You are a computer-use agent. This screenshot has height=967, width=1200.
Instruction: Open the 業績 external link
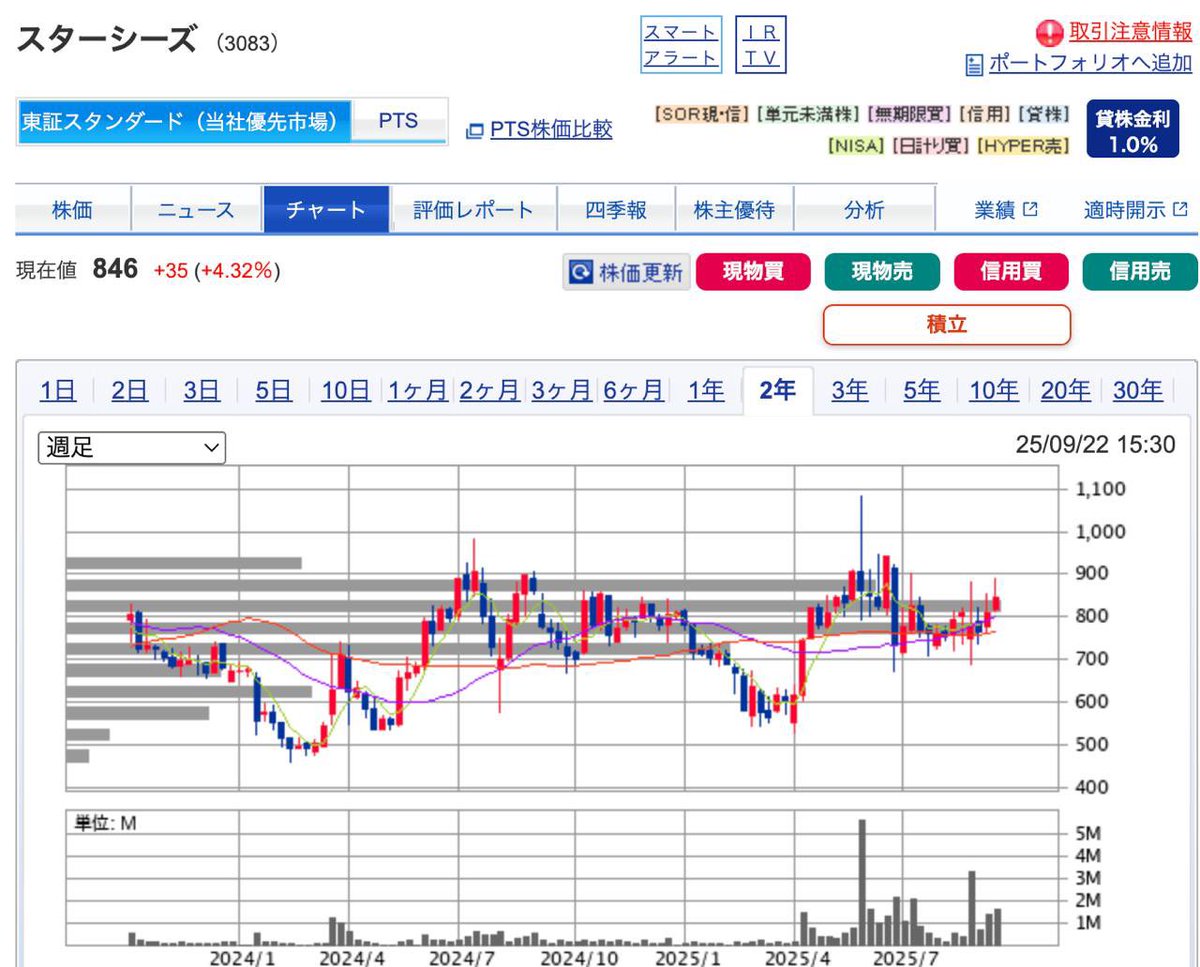coord(1003,210)
